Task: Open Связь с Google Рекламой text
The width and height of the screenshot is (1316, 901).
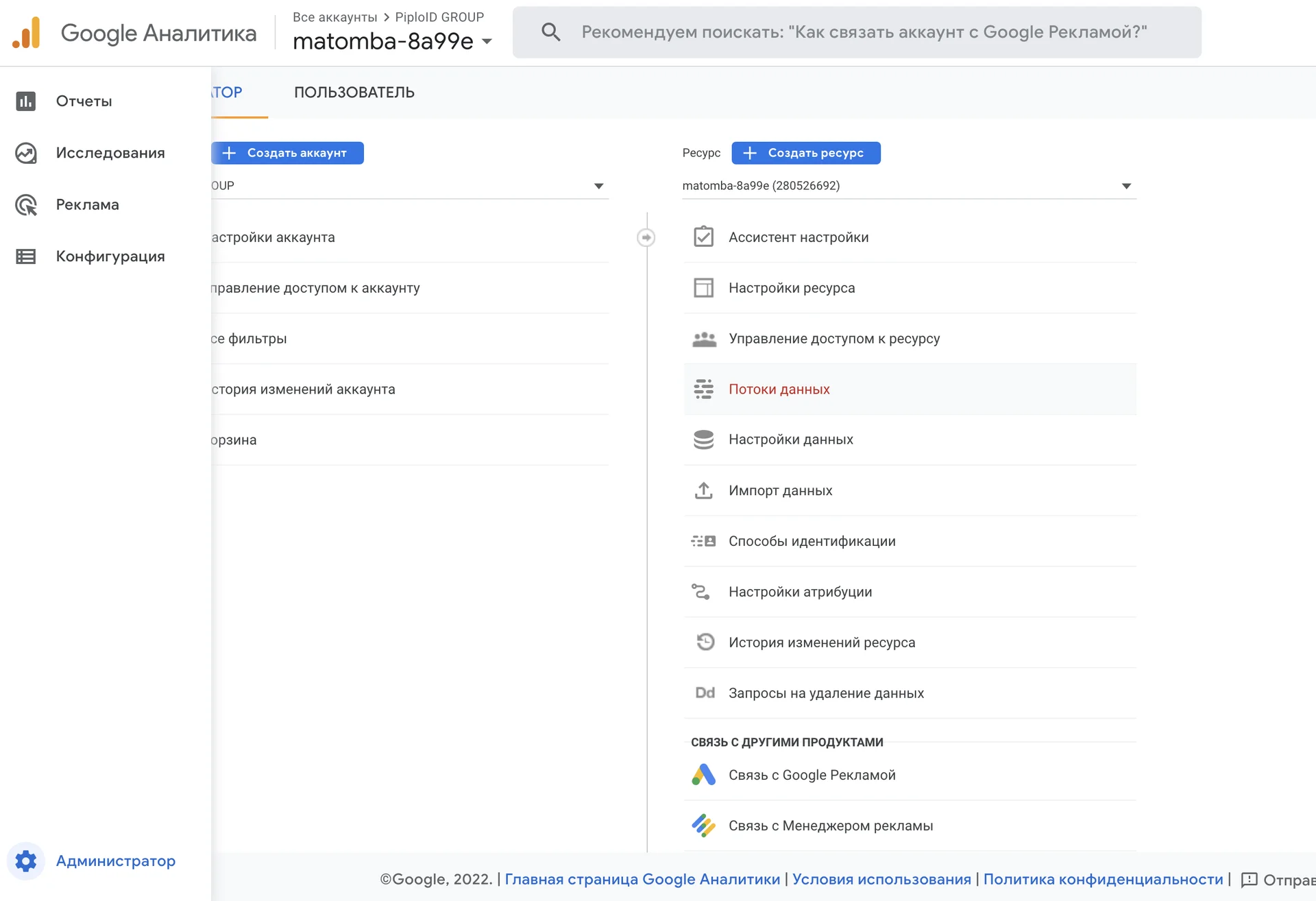Action: coord(812,775)
